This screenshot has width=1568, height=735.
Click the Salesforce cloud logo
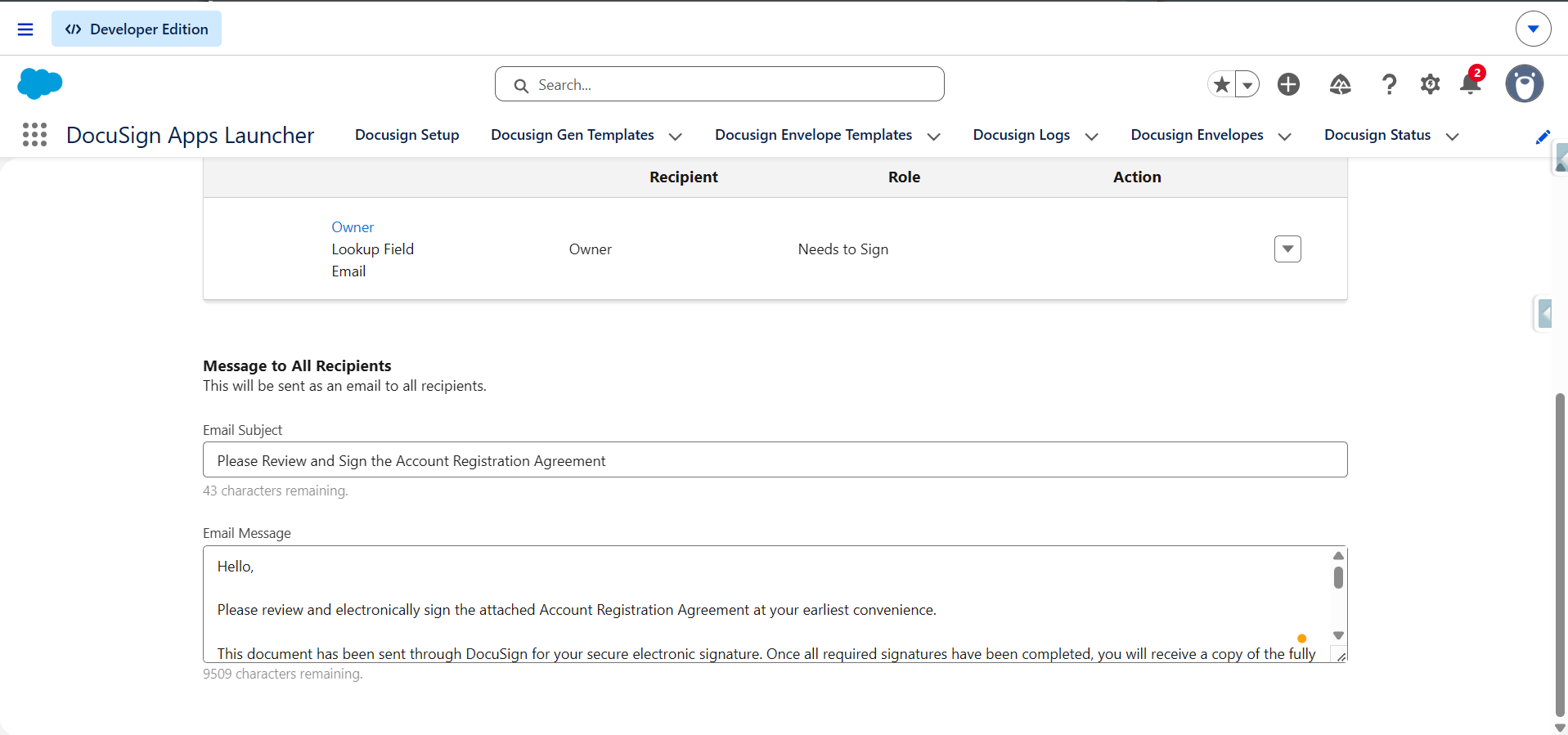[x=39, y=83]
